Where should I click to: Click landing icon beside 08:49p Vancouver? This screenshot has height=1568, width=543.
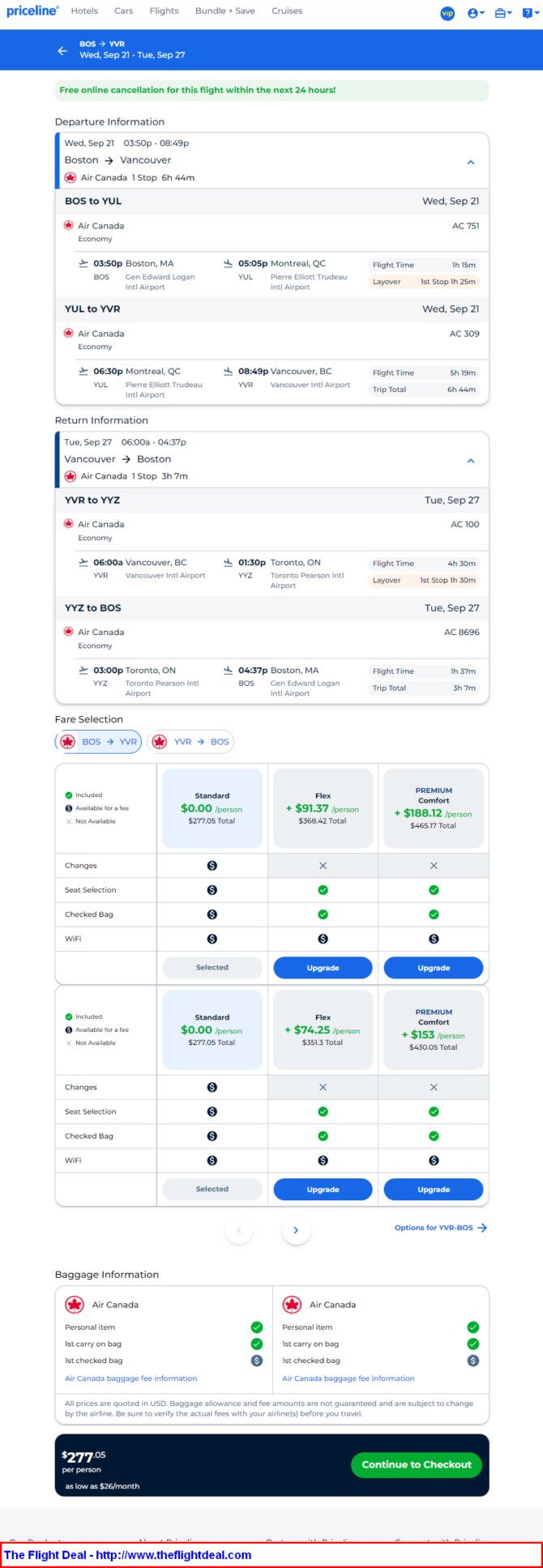coord(228,371)
